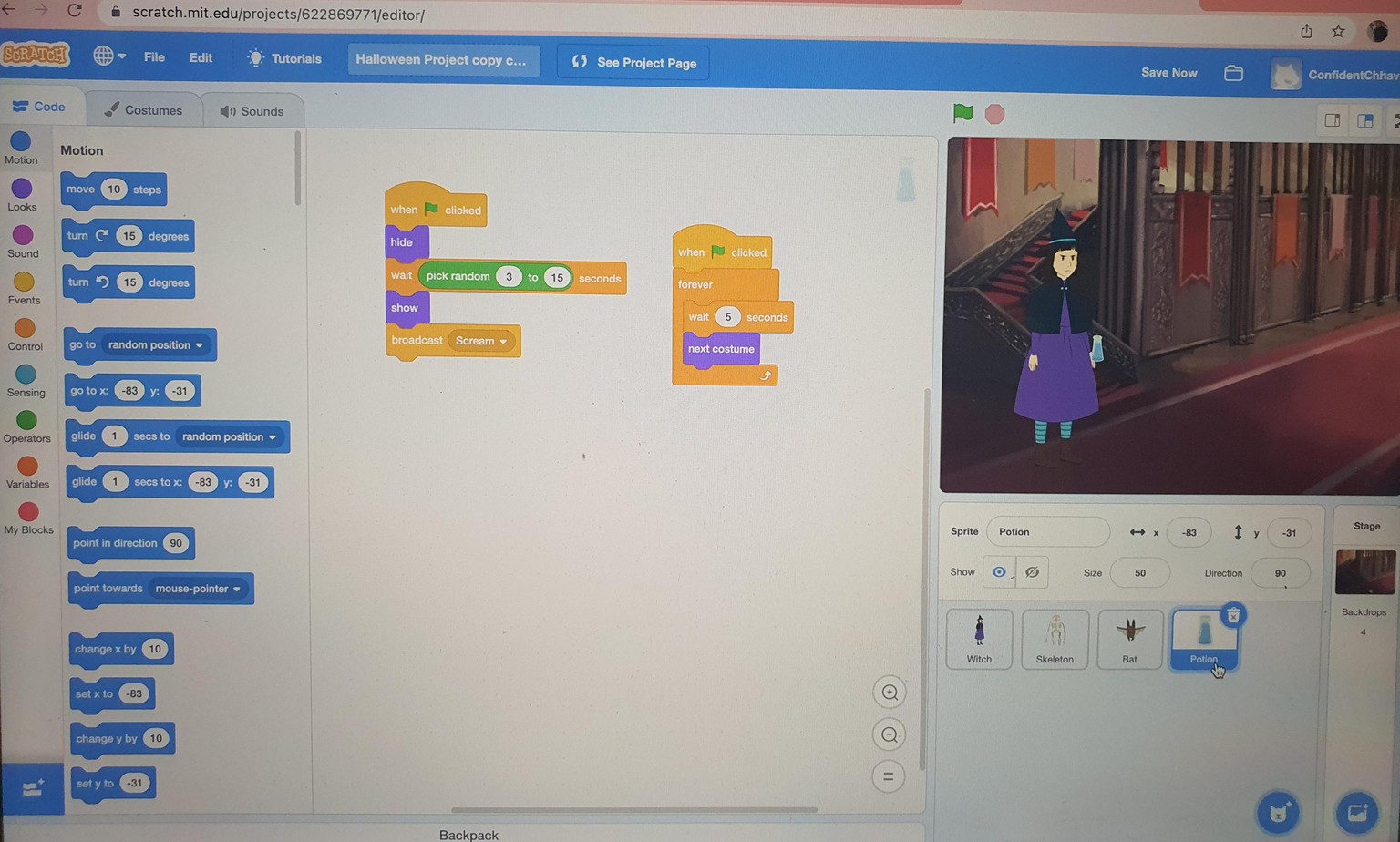This screenshot has height=842, width=1400.
Task: Click the turn counterclockwise 15 degrees block
Action: [129, 282]
